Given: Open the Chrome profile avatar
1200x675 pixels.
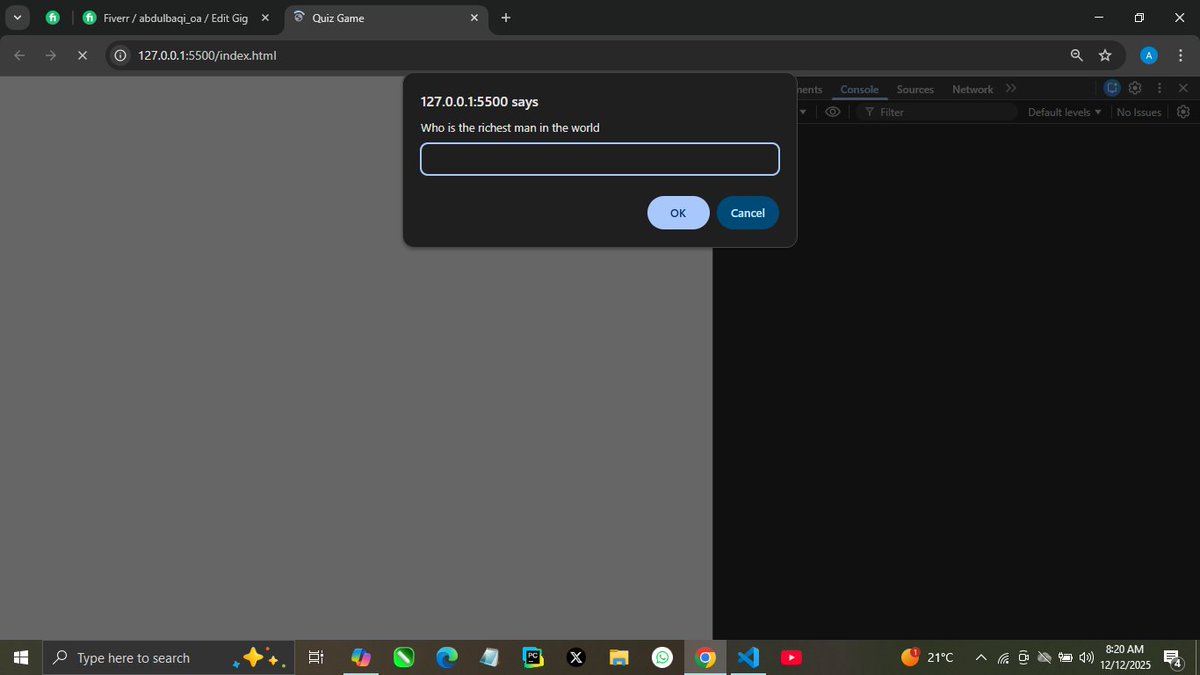Looking at the screenshot, I should point(1148,55).
